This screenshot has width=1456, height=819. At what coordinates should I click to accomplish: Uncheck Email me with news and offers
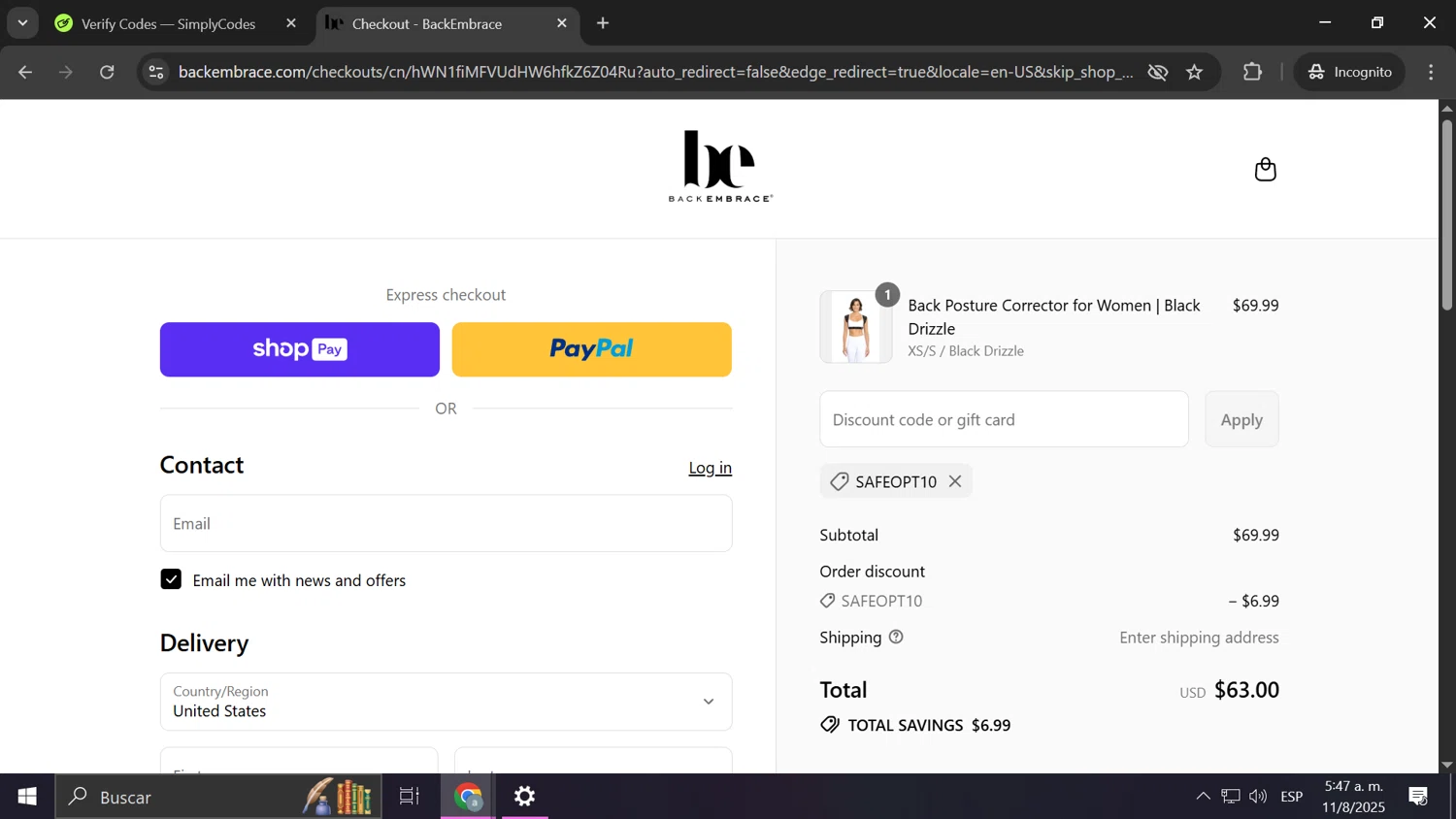coord(171,579)
